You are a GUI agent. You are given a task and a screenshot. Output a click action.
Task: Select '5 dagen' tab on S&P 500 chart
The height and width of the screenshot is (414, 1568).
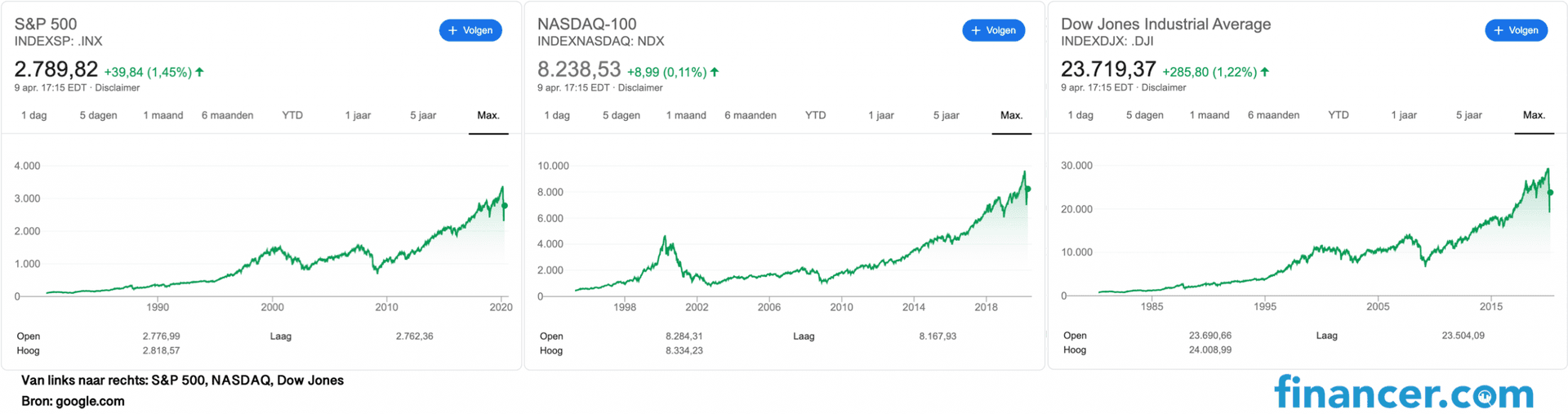click(x=98, y=115)
